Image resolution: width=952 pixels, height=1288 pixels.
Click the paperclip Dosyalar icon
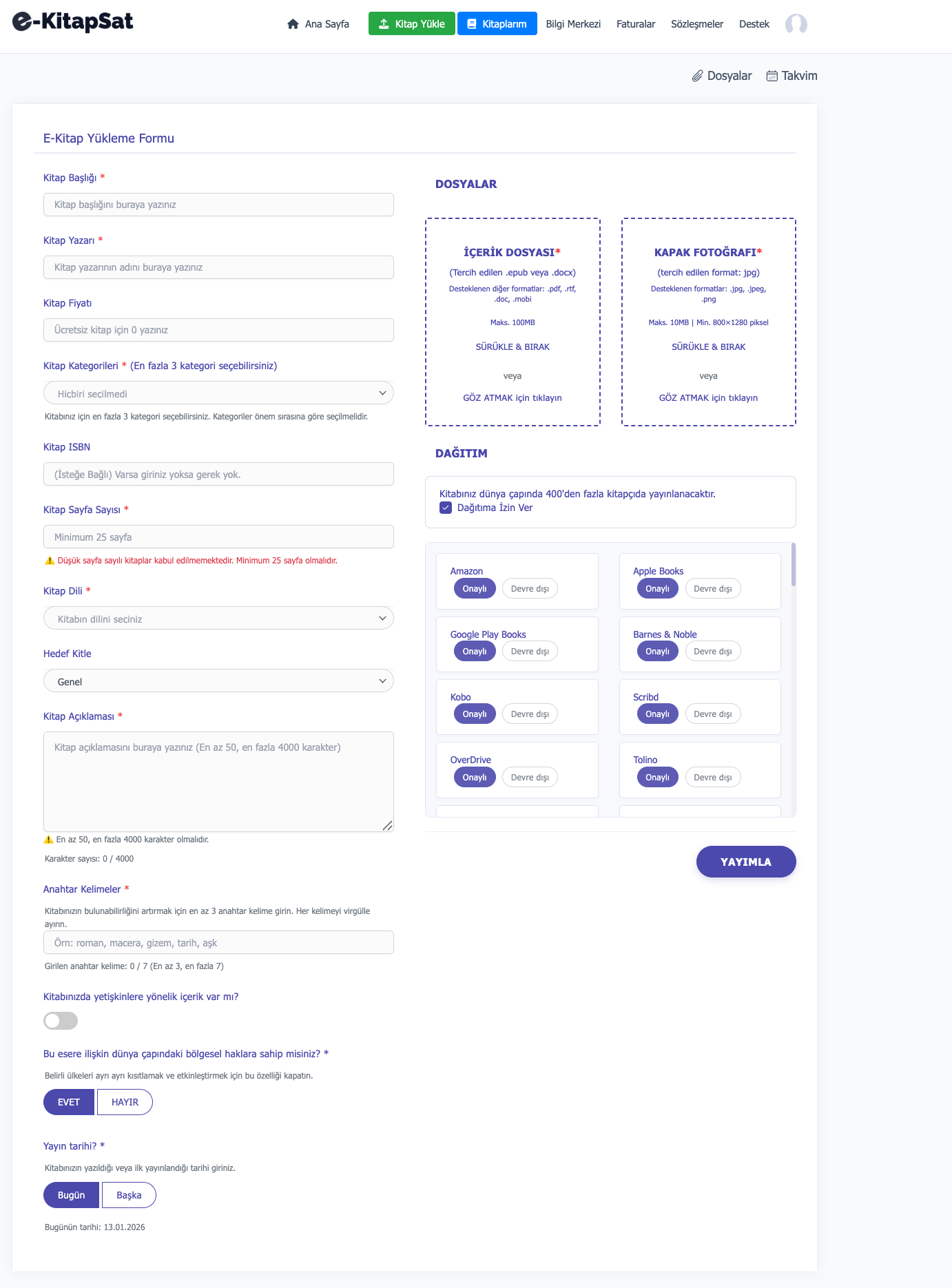(x=698, y=76)
